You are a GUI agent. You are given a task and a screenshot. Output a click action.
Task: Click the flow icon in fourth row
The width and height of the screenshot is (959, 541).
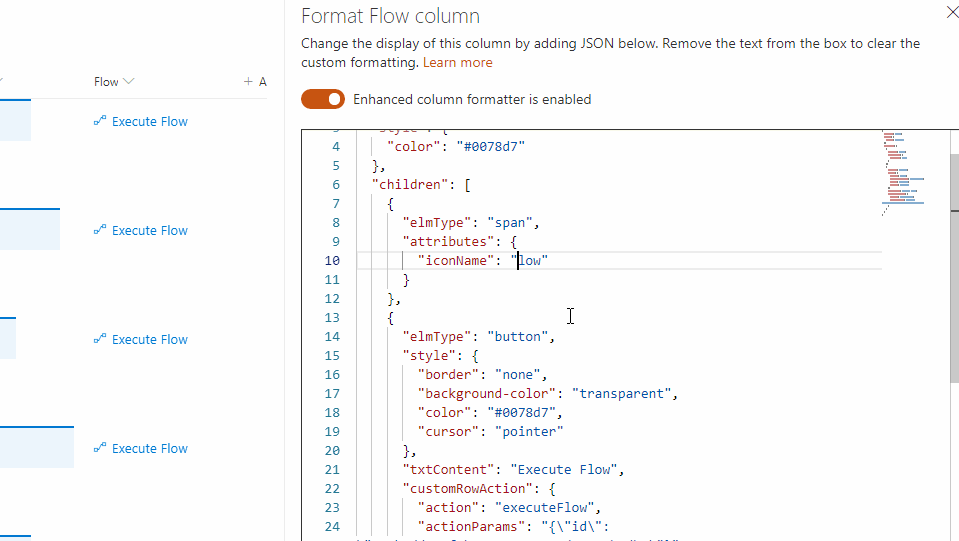click(99, 449)
